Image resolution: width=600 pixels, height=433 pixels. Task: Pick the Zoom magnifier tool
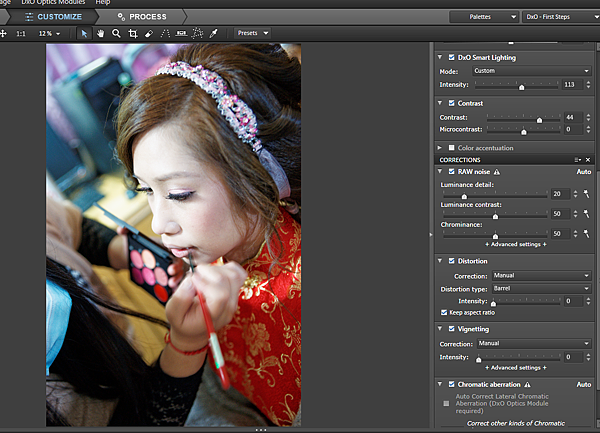(117, 33)
